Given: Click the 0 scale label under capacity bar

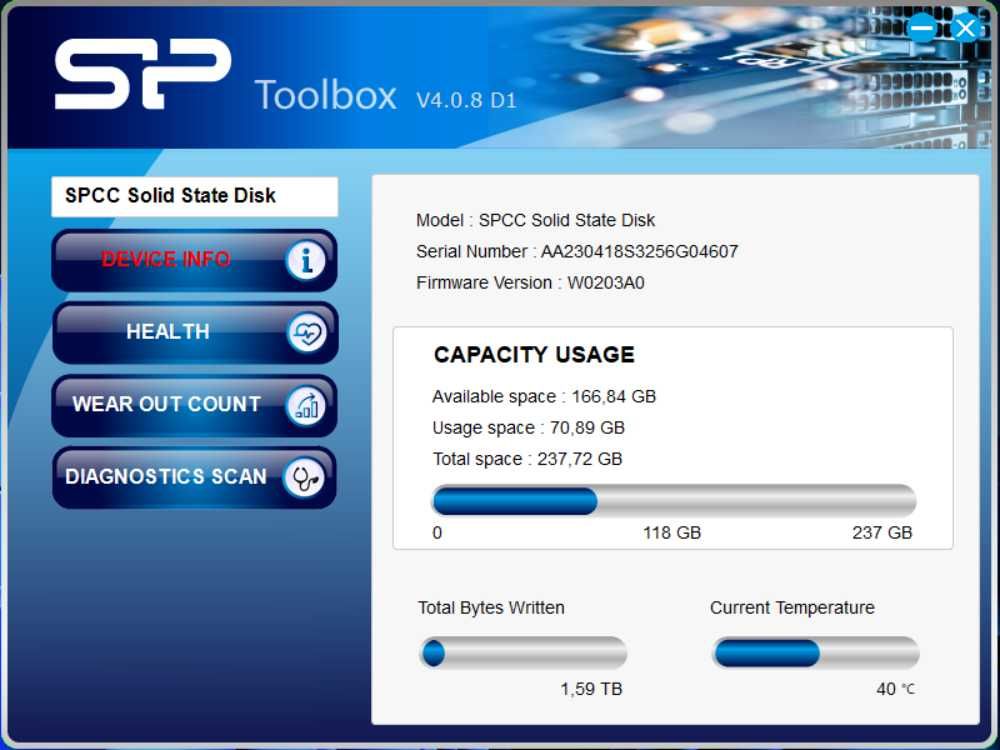Looking at the screenshot, I should click(437, 533).
